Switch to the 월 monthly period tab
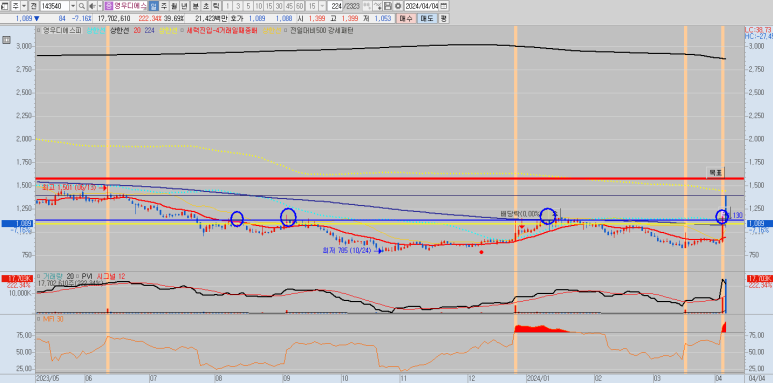Screen dimensions: 773x383 (x=174, y=6)
